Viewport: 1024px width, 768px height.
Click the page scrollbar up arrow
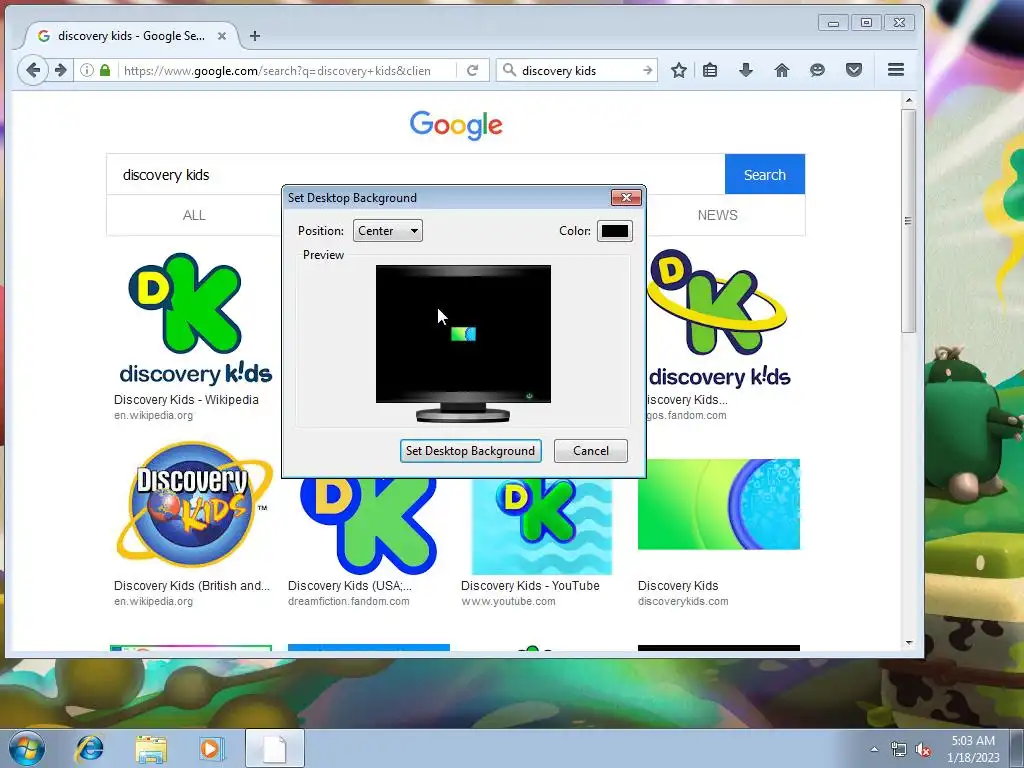point(908,101)
